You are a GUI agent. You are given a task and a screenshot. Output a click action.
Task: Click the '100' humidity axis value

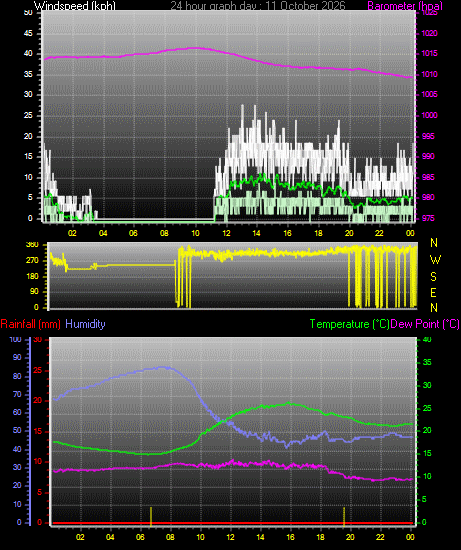[x=16, y=340]
